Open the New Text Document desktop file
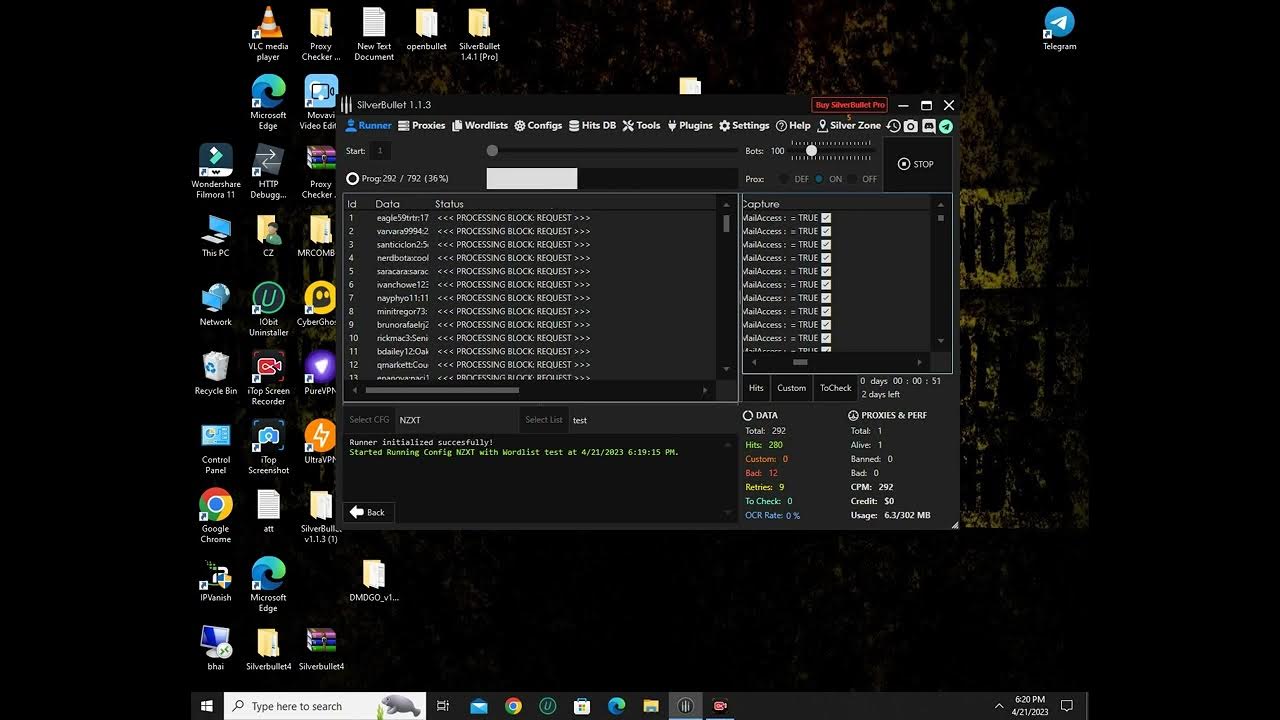Screen dimensions: 1280x720 [x=374, y=34]
